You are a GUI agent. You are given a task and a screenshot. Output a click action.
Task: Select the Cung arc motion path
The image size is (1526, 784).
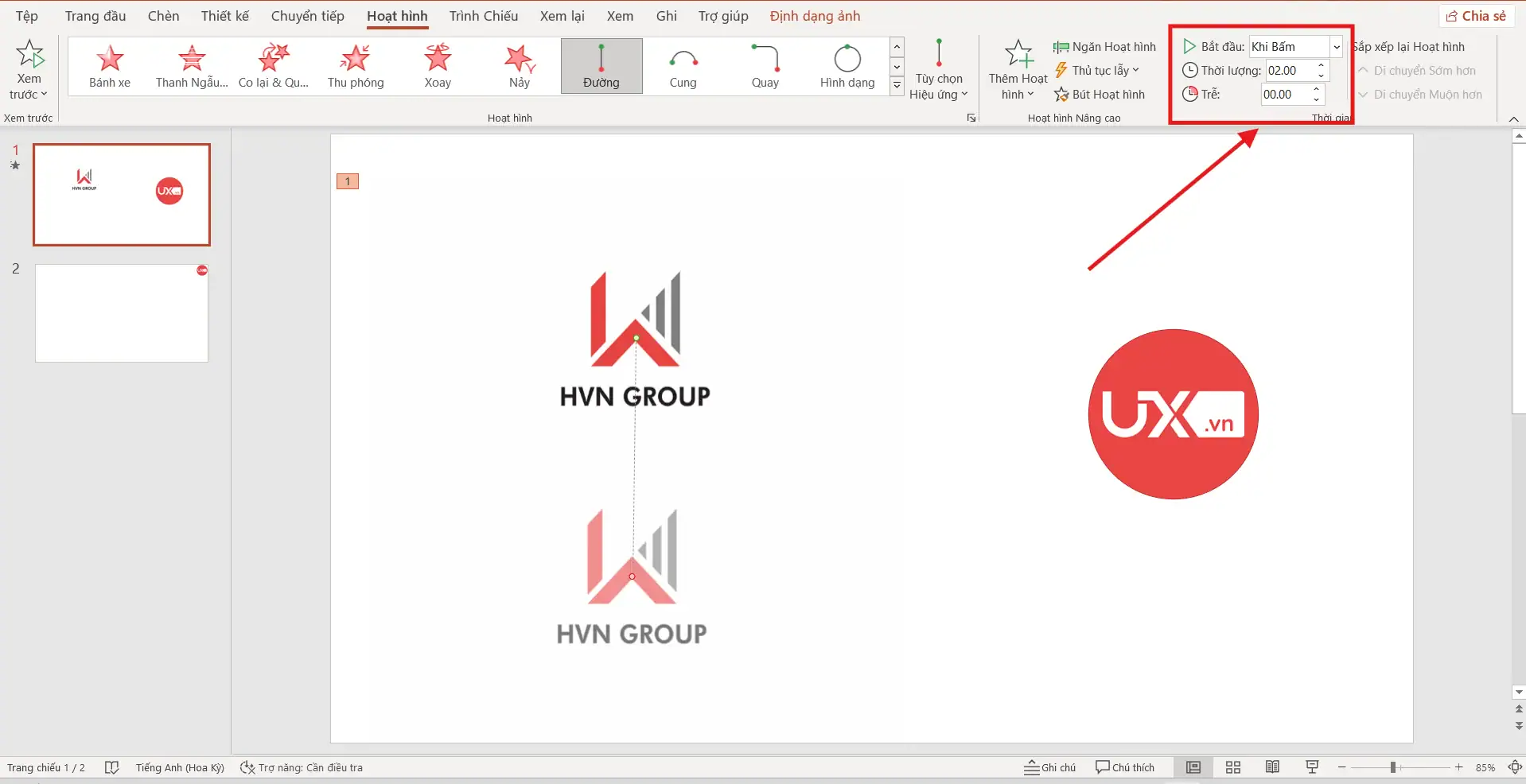[x=683, y=66]
